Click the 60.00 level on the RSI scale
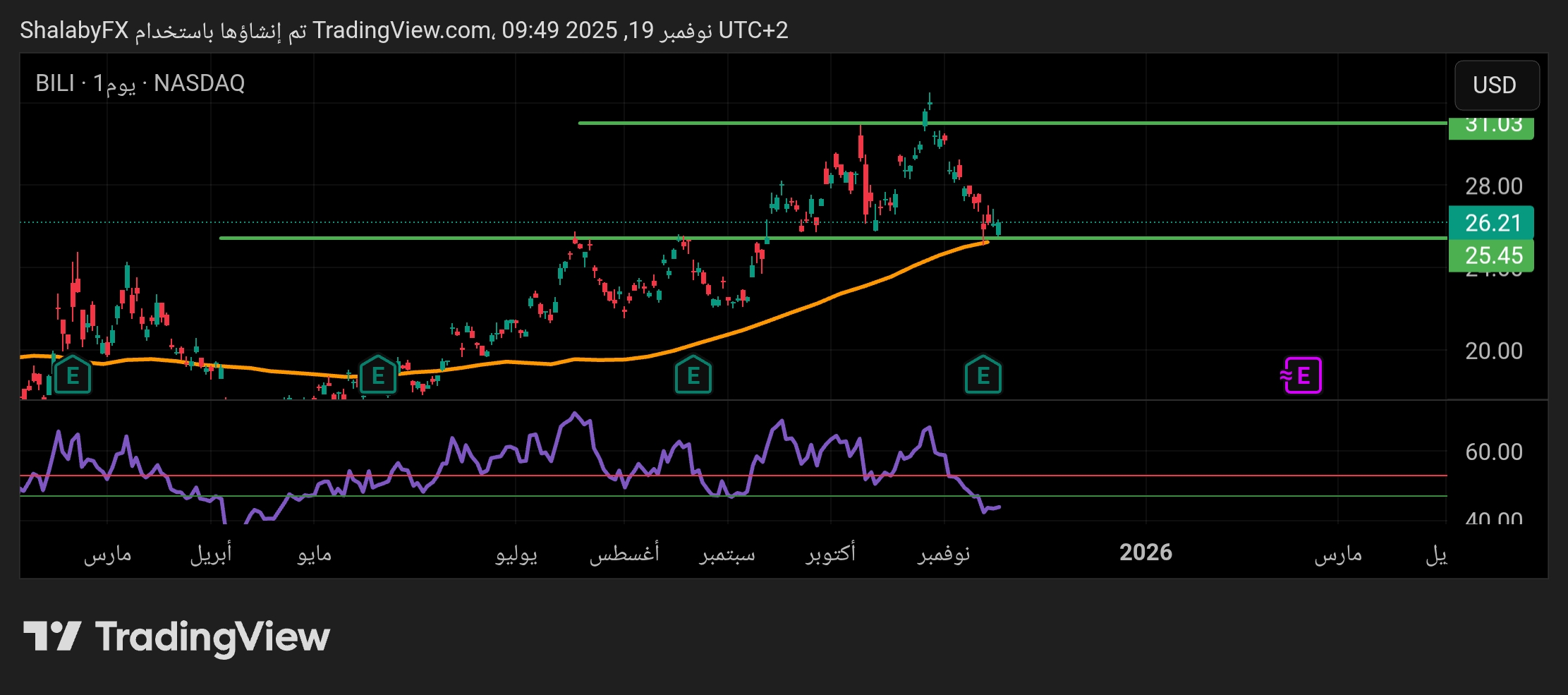The image size is (1568, 695). tap(1493, 452)
